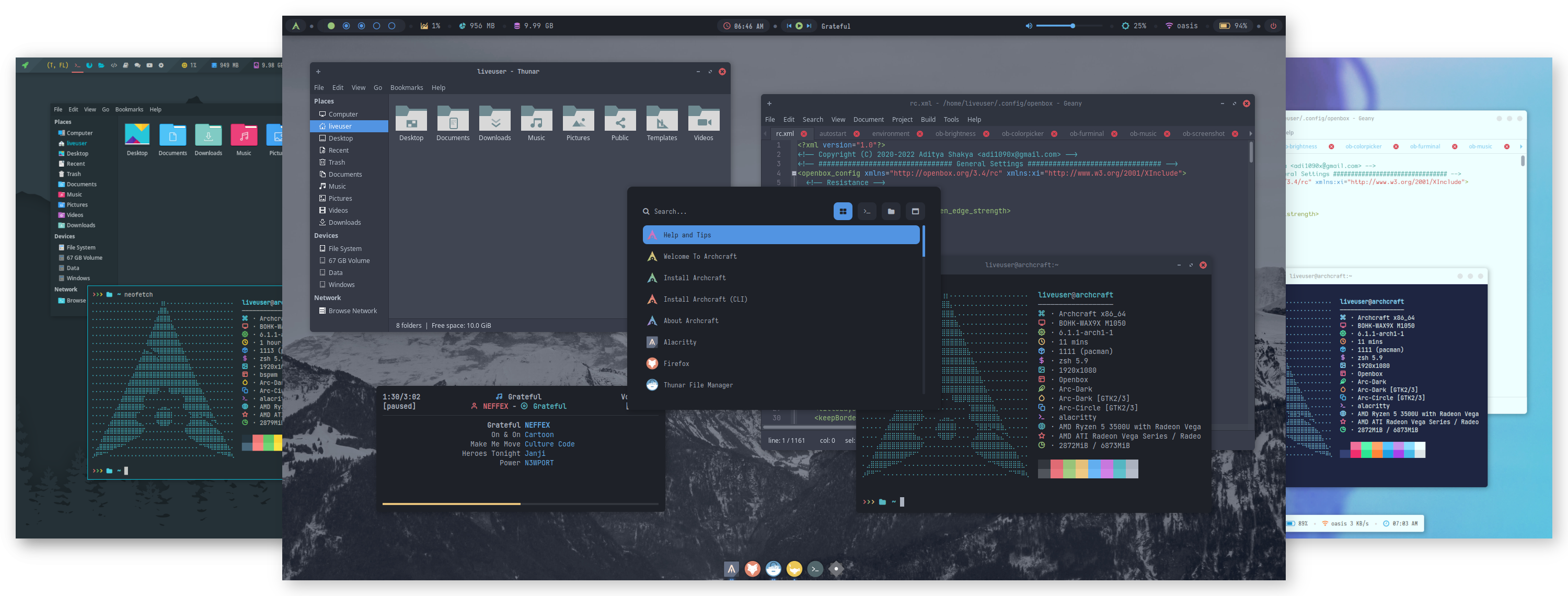1568x596 pixels.
Task: Open Firefox from the bottom dock
Action: (x=752, y=569)
